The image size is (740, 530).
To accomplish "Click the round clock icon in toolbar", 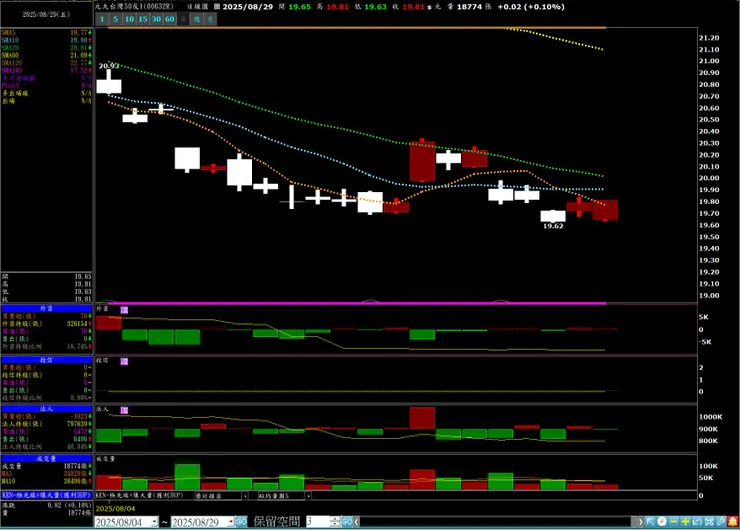I will (662, 522).
